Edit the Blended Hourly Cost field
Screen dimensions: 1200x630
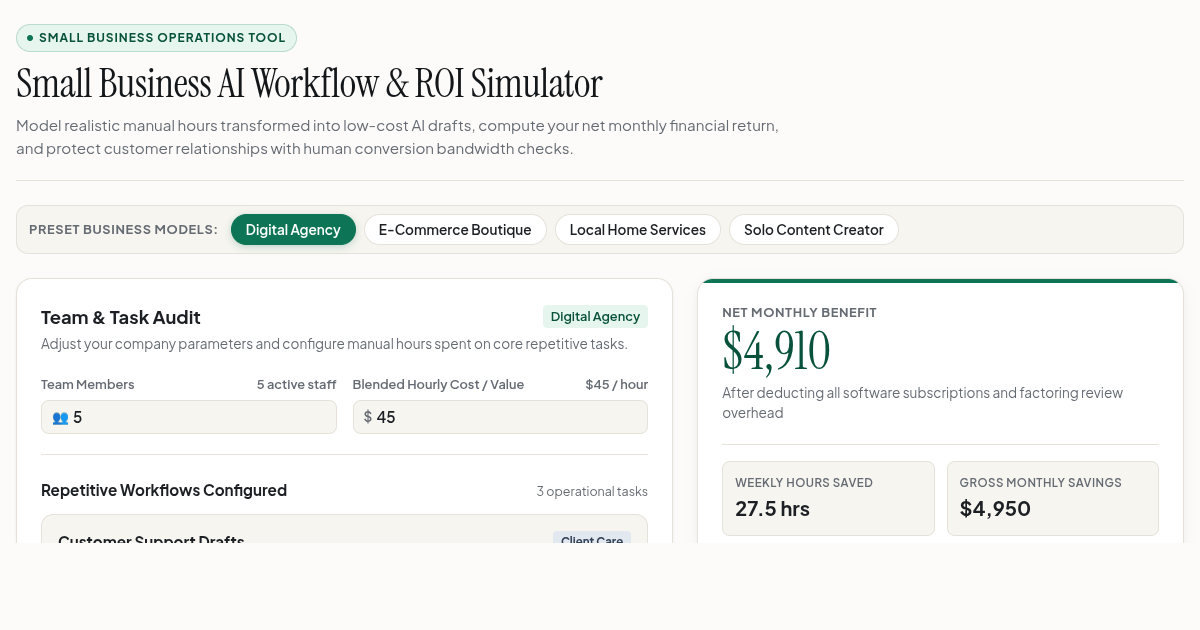click(500, 417)
